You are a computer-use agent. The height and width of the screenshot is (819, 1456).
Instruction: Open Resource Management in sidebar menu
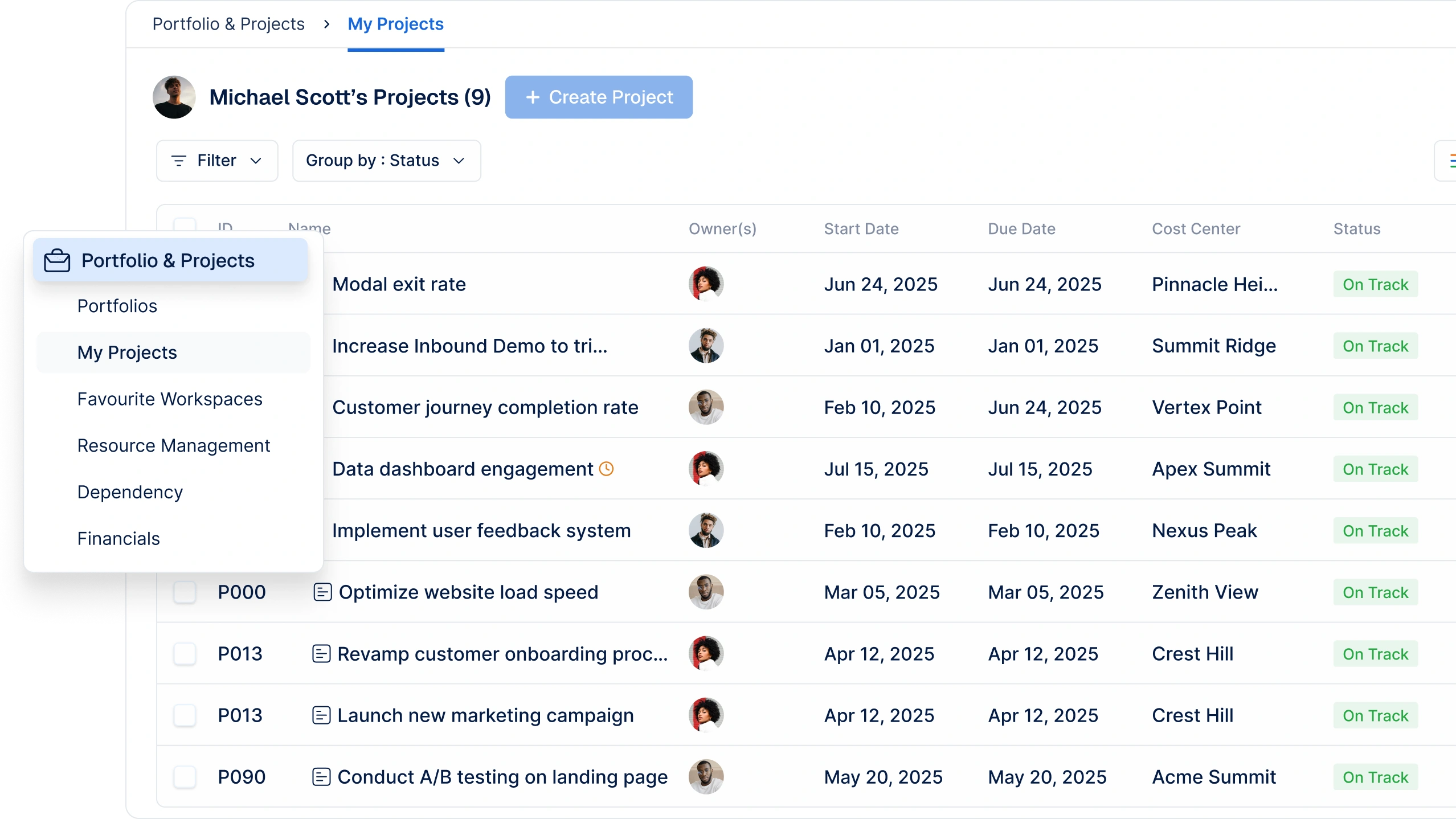point(174,445)
